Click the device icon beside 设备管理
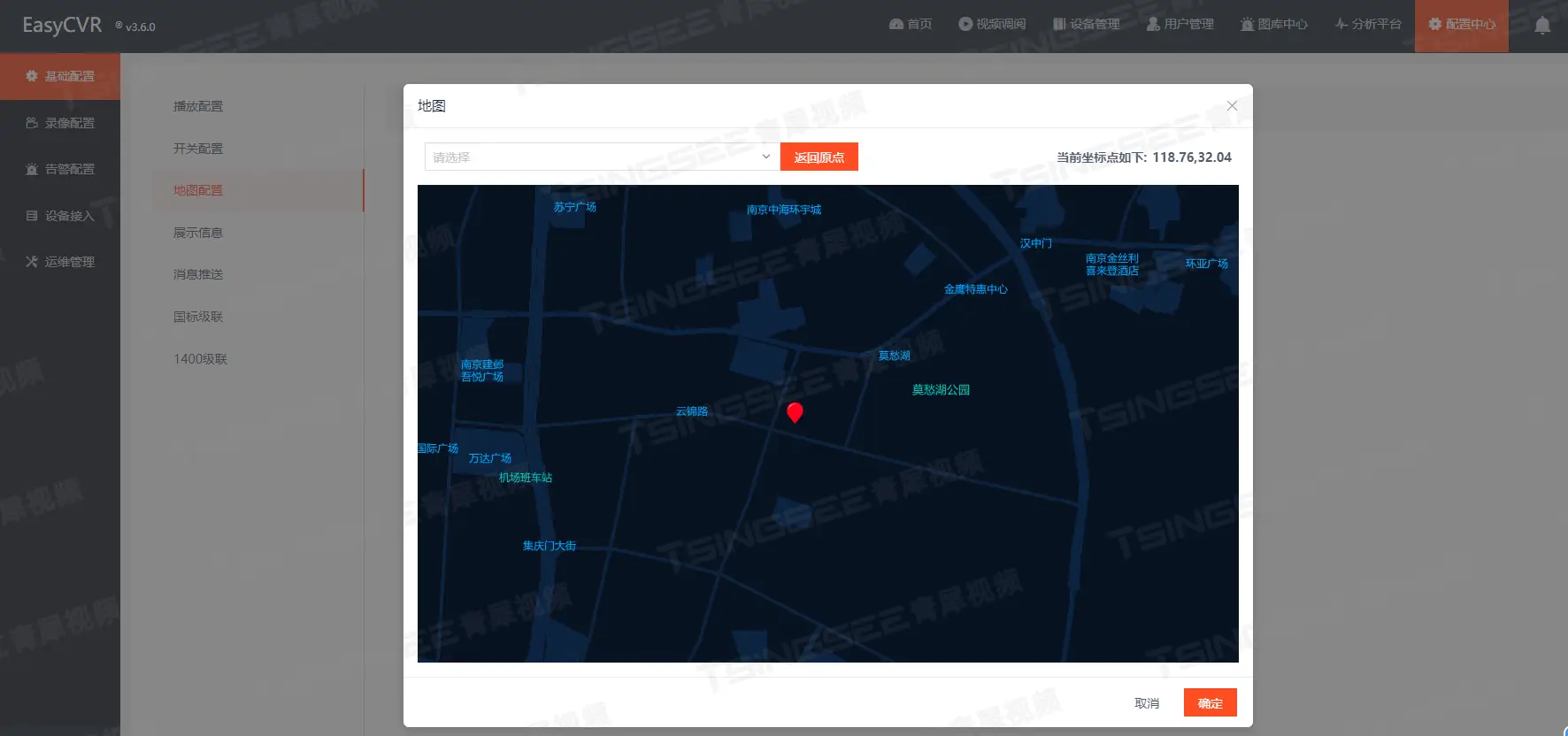1568x736 pixels. [1059, 24]
